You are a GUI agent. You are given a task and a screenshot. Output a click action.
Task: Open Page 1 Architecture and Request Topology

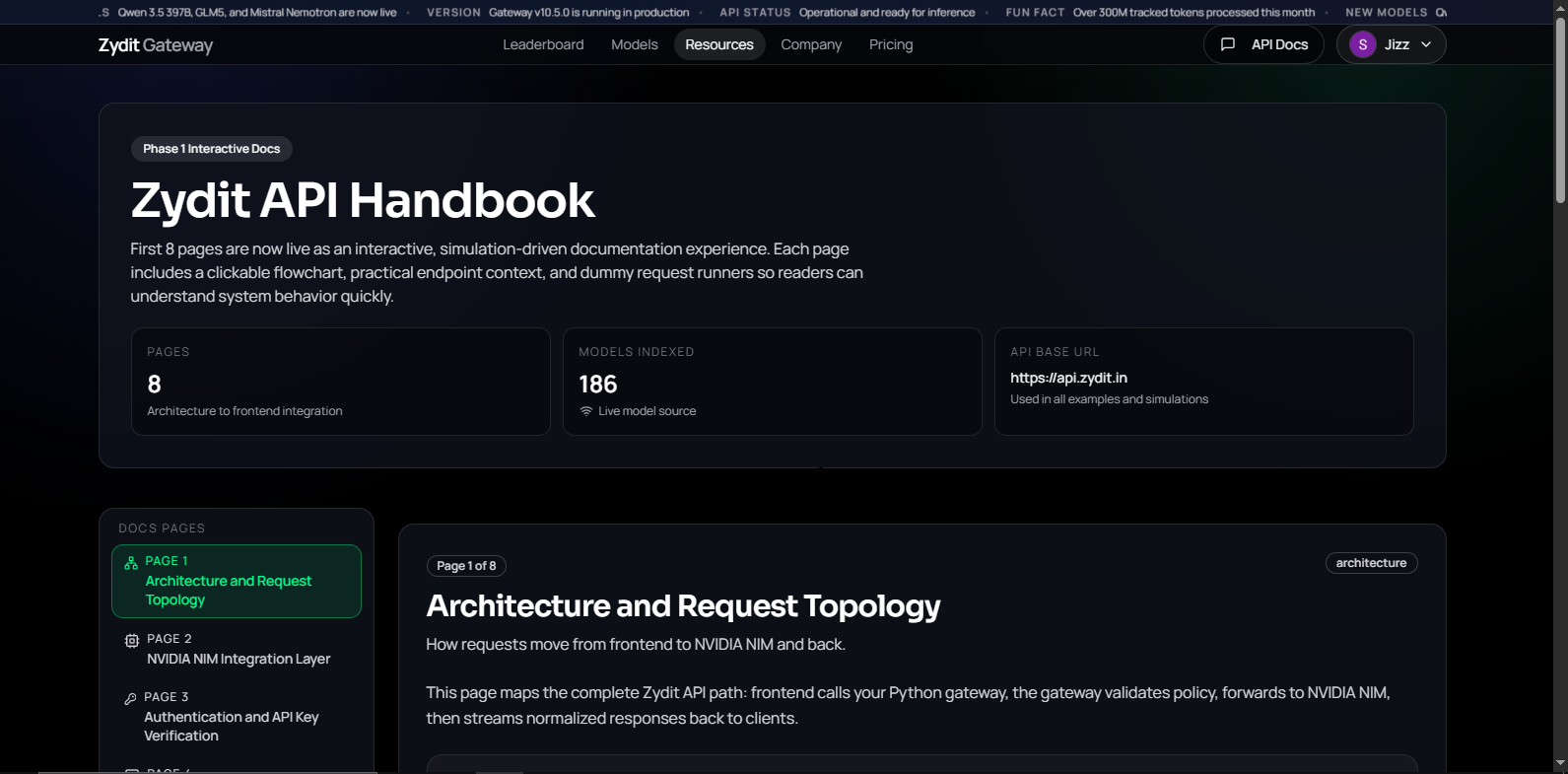tap(237, 581)
